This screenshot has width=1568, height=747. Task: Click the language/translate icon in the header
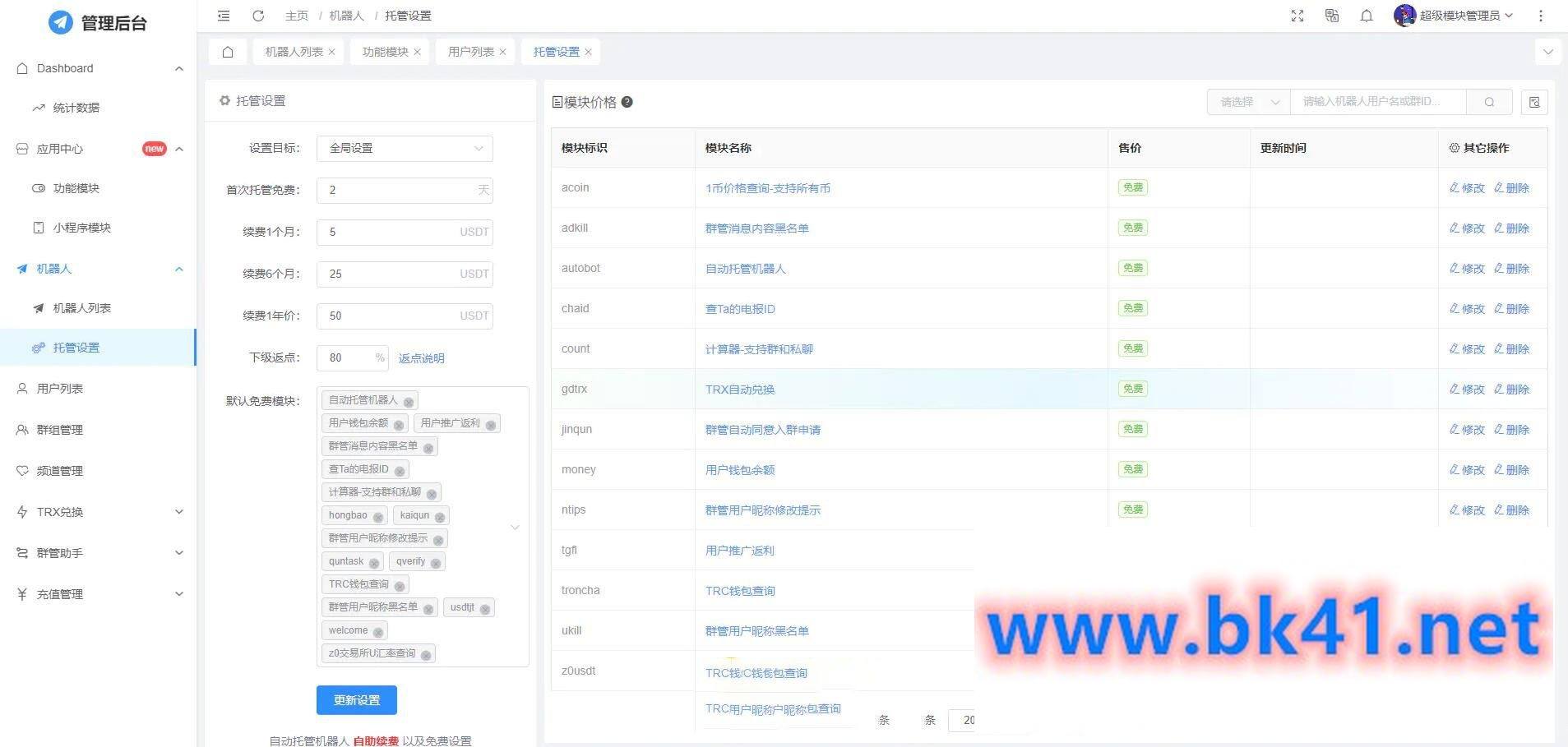tap(1331, 15)
